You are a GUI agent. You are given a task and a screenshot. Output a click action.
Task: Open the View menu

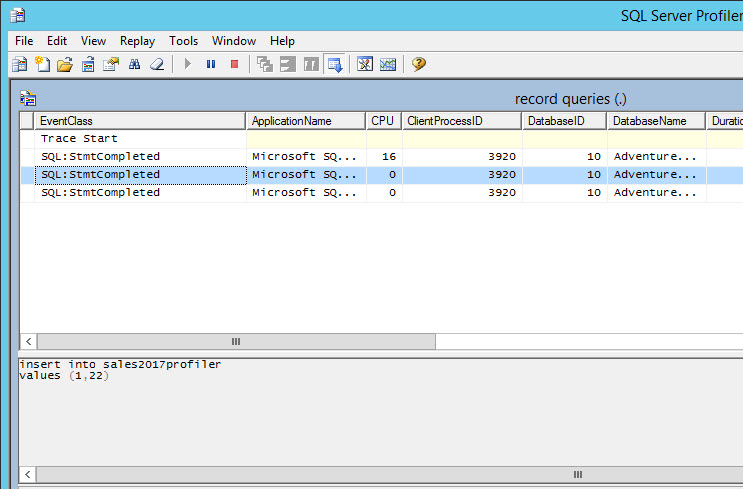[93, 41]
